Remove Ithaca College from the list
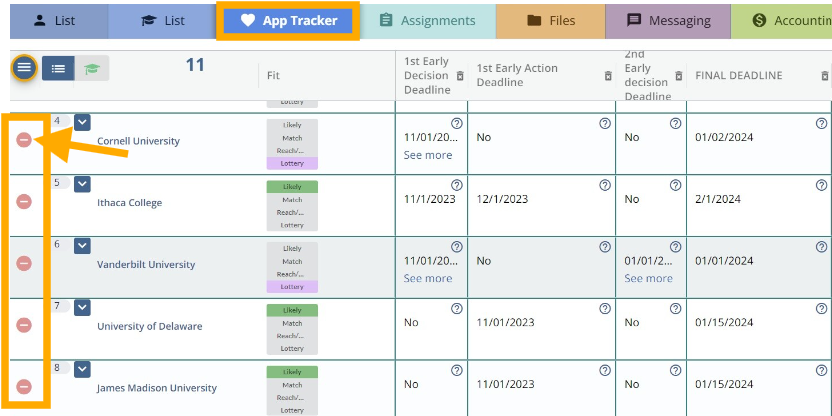 24,202
